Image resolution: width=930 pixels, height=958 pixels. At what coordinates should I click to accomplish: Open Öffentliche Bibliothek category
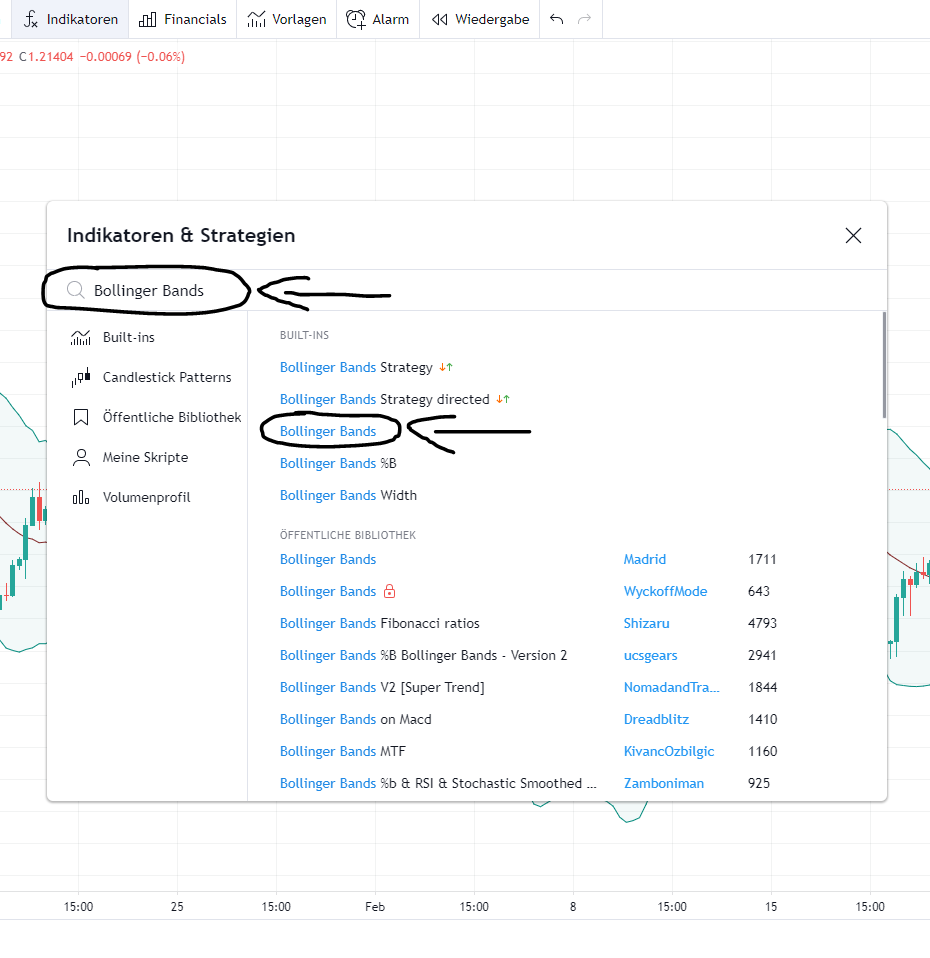tap(171, 418)
